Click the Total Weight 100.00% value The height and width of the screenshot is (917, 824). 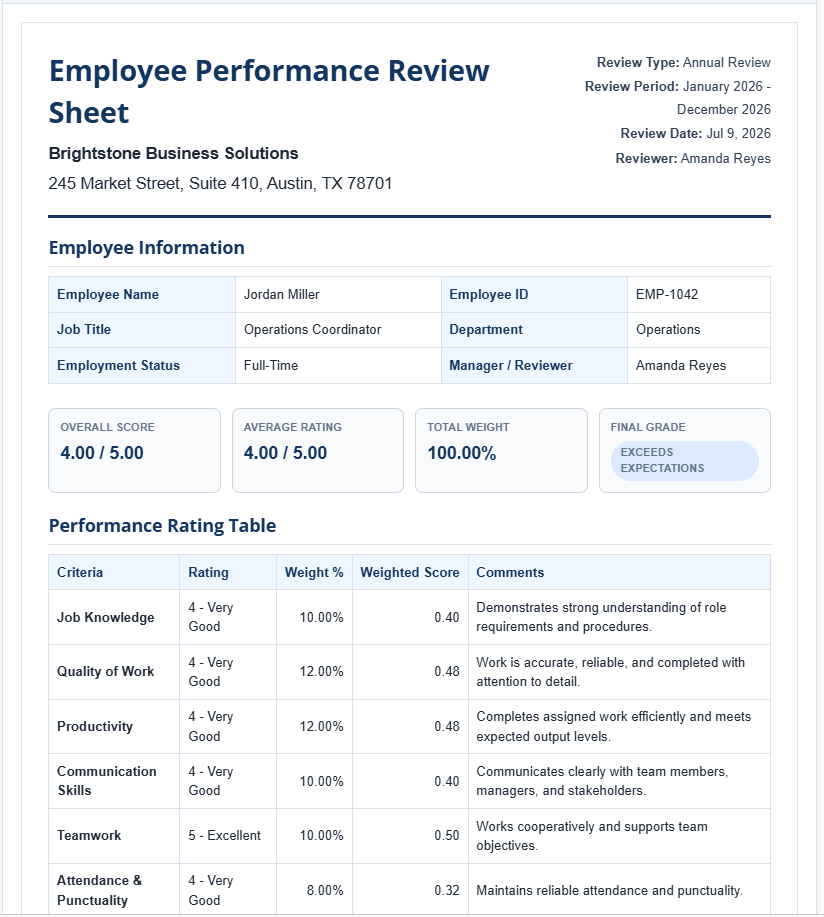461,453
